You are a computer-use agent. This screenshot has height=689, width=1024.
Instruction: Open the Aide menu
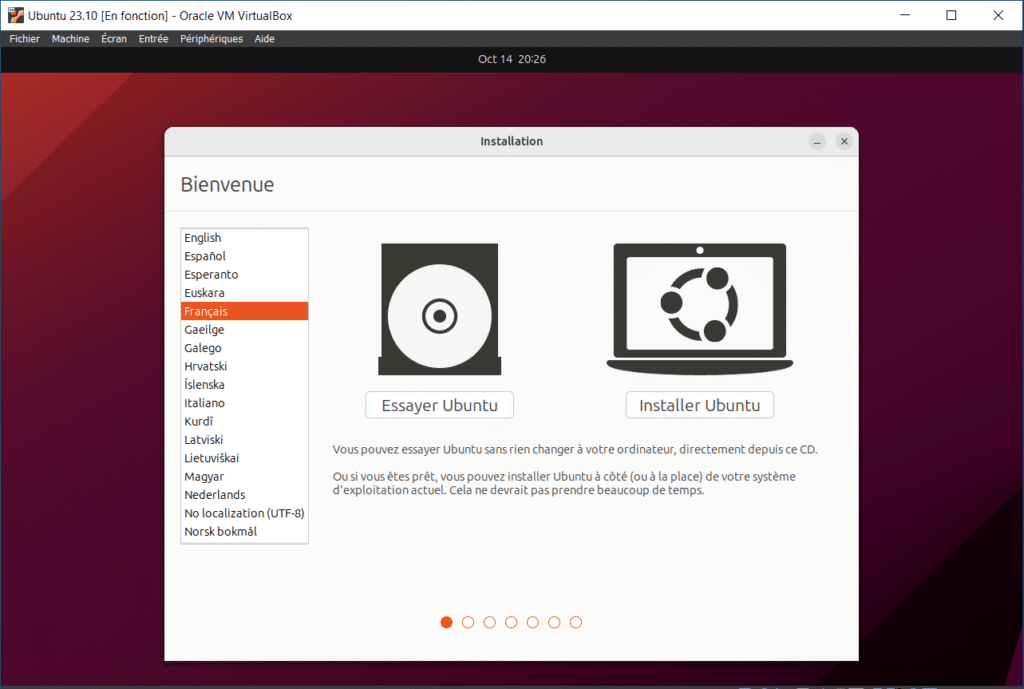coord(264,39)
